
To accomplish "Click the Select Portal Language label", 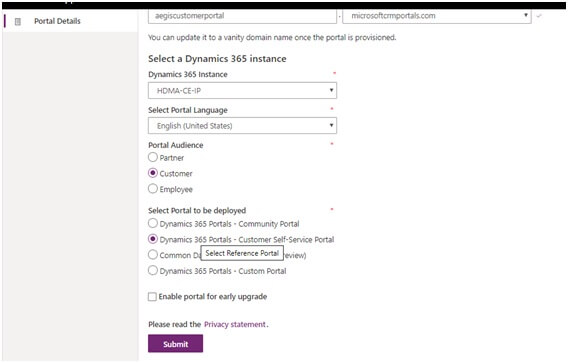I will pyautogui.click(x=188, y=110).
